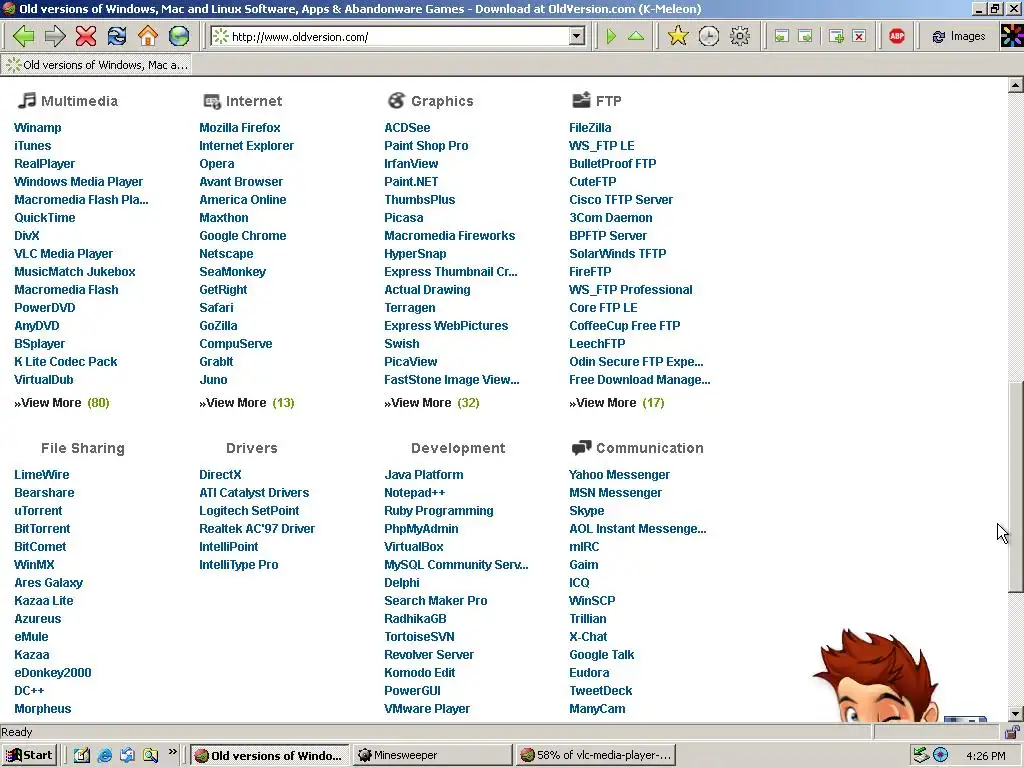
Task: Open history with the clock icon
Action: tap(709, 36)
